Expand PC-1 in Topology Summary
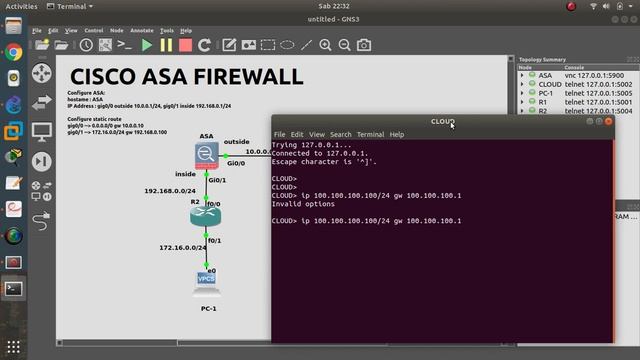 click(x=522, y=93)
